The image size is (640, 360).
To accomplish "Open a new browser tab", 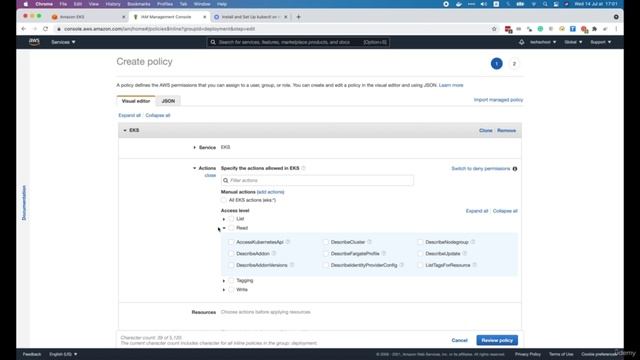I will 298,17.
